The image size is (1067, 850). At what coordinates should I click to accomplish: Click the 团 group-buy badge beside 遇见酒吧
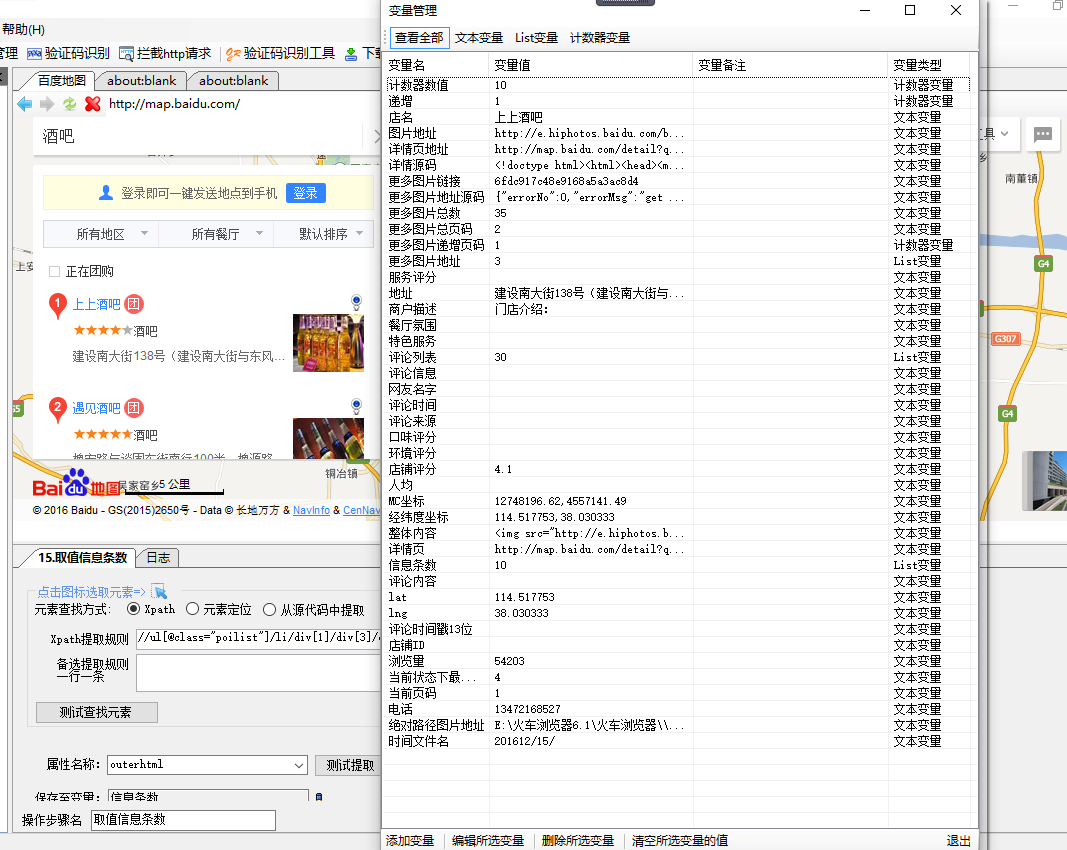(134, 408)
